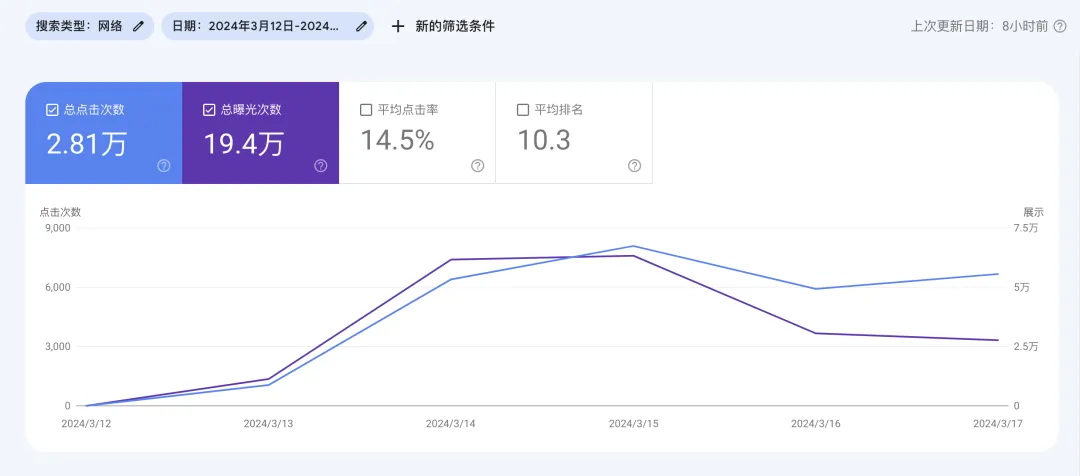This screenshot has height=476, width=1080.
Task: Uncheck the 总点击次数 checkbox
Action: coord(52,110)
